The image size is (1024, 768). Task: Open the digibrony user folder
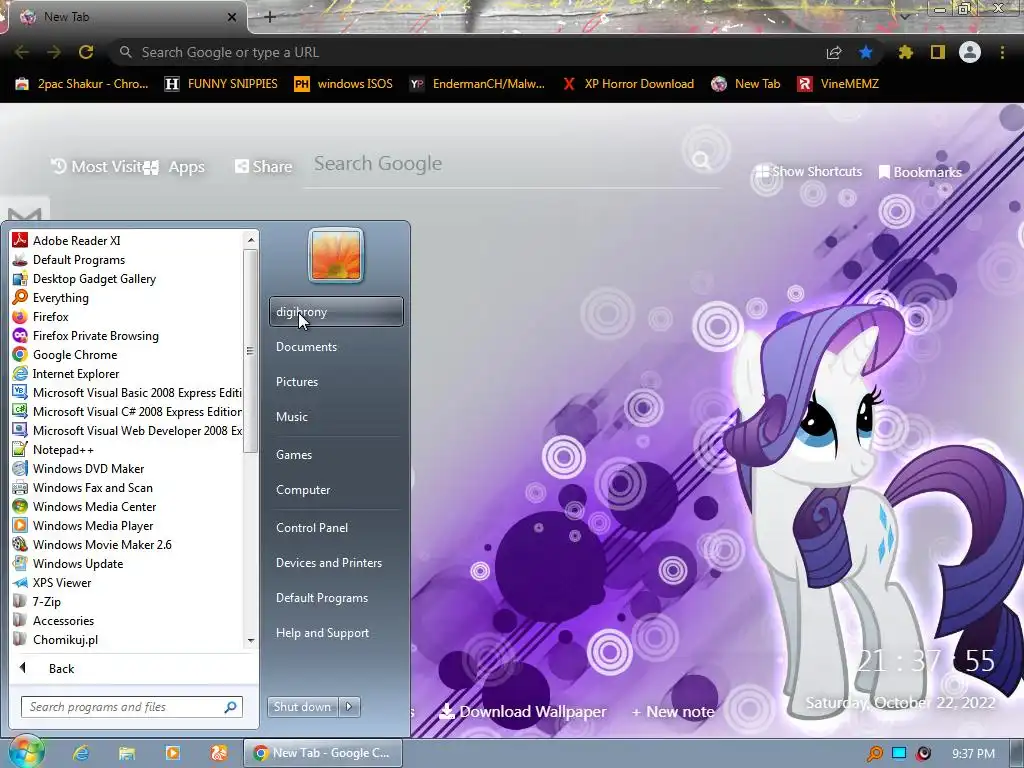click(336, 312)
